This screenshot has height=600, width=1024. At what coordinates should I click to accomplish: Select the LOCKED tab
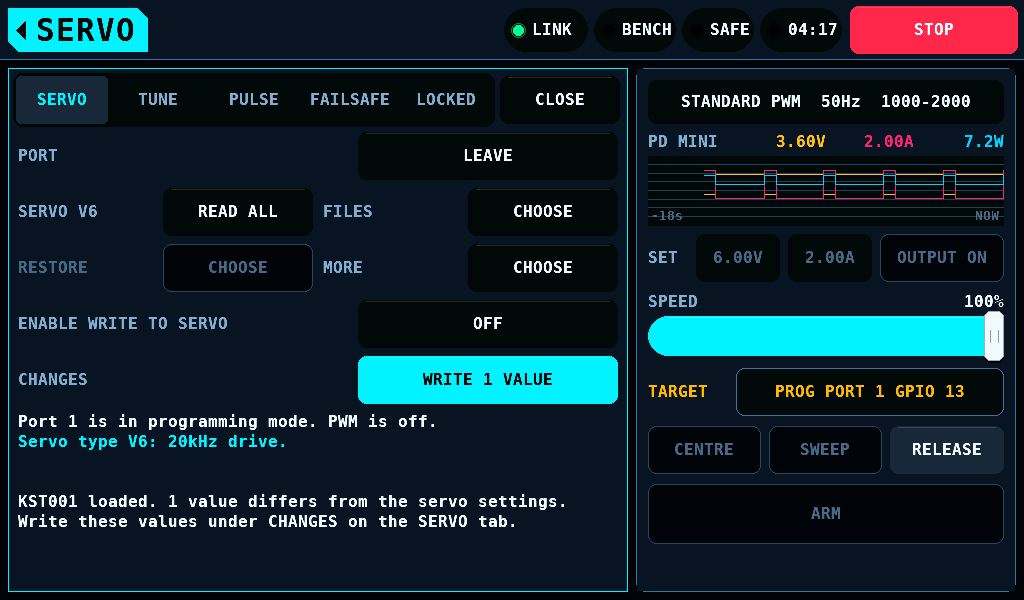[x=446, y=100]
